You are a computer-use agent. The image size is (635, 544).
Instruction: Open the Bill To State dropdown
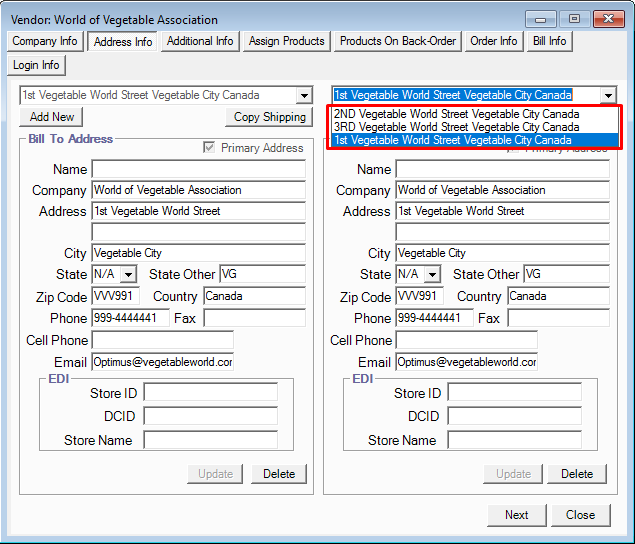[x=129, y=274]
